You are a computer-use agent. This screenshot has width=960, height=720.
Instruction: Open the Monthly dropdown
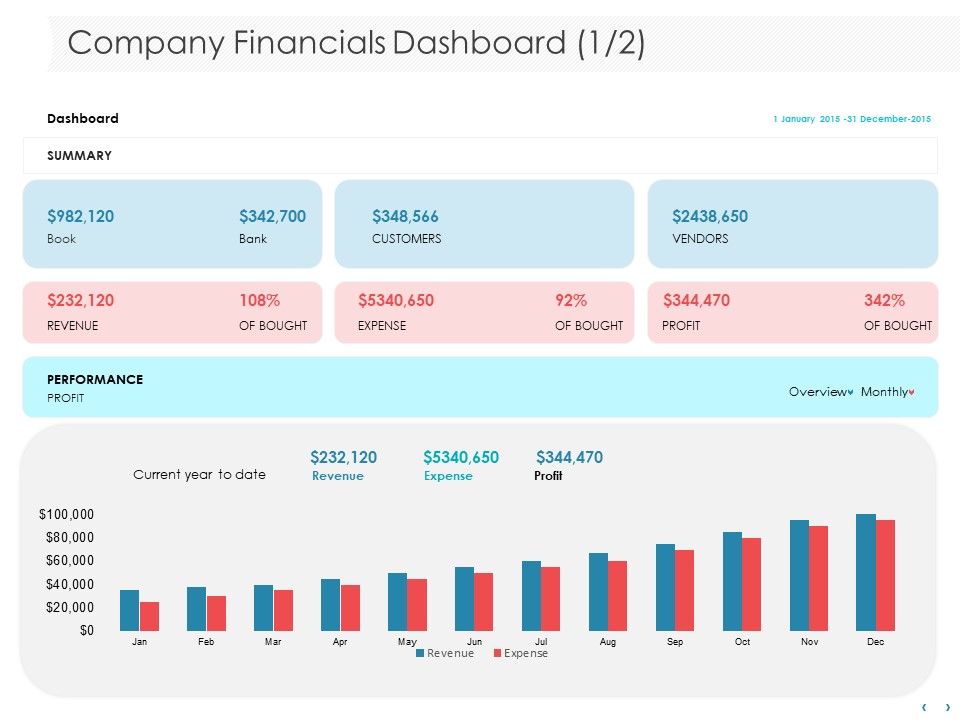pyautogui.click(x=887, y=392)
